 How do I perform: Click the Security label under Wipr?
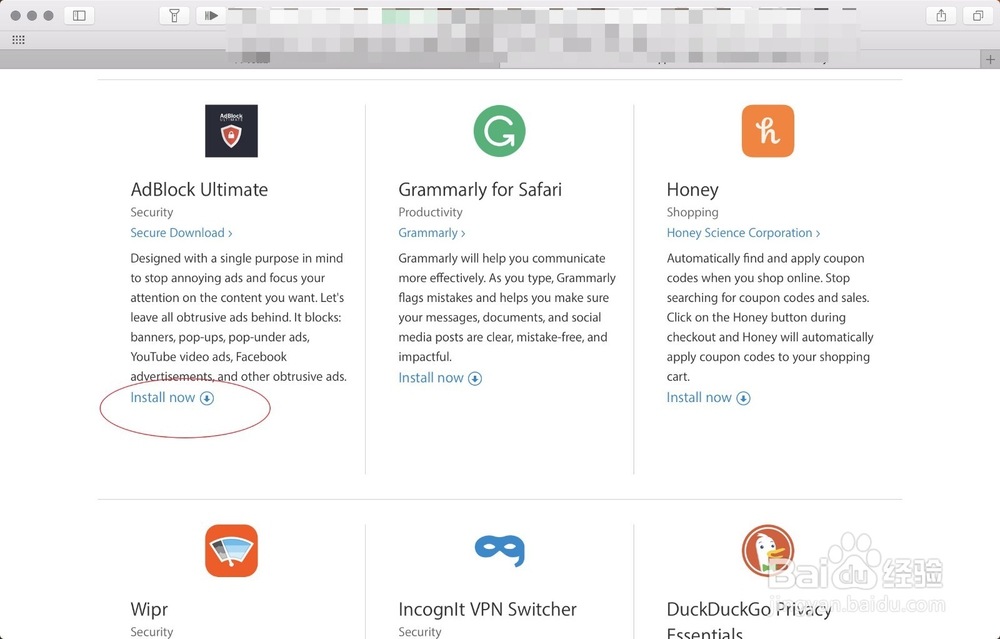click(x=152, y=631)
